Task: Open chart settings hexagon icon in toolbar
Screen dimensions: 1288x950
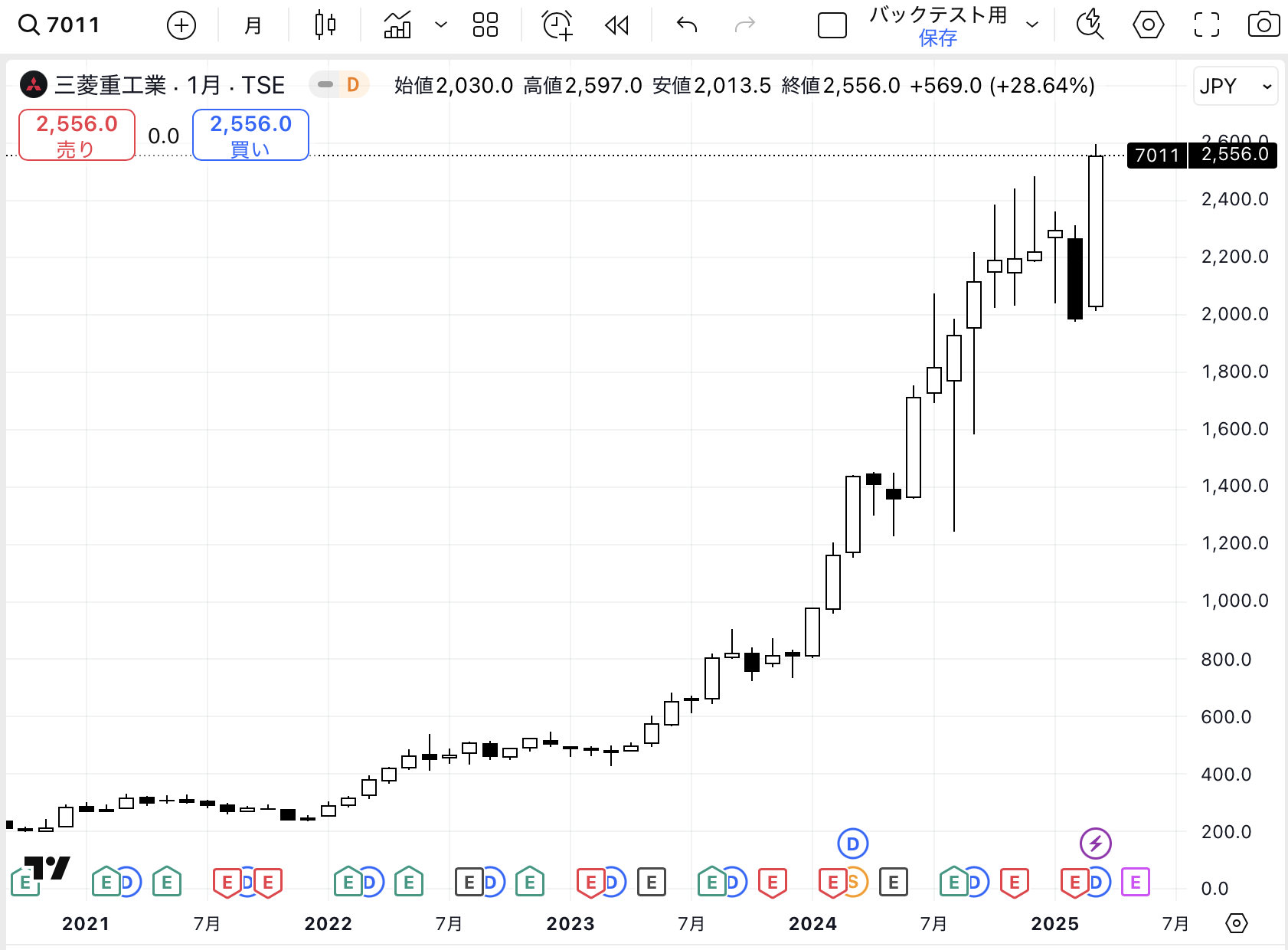Action: 1148,25
